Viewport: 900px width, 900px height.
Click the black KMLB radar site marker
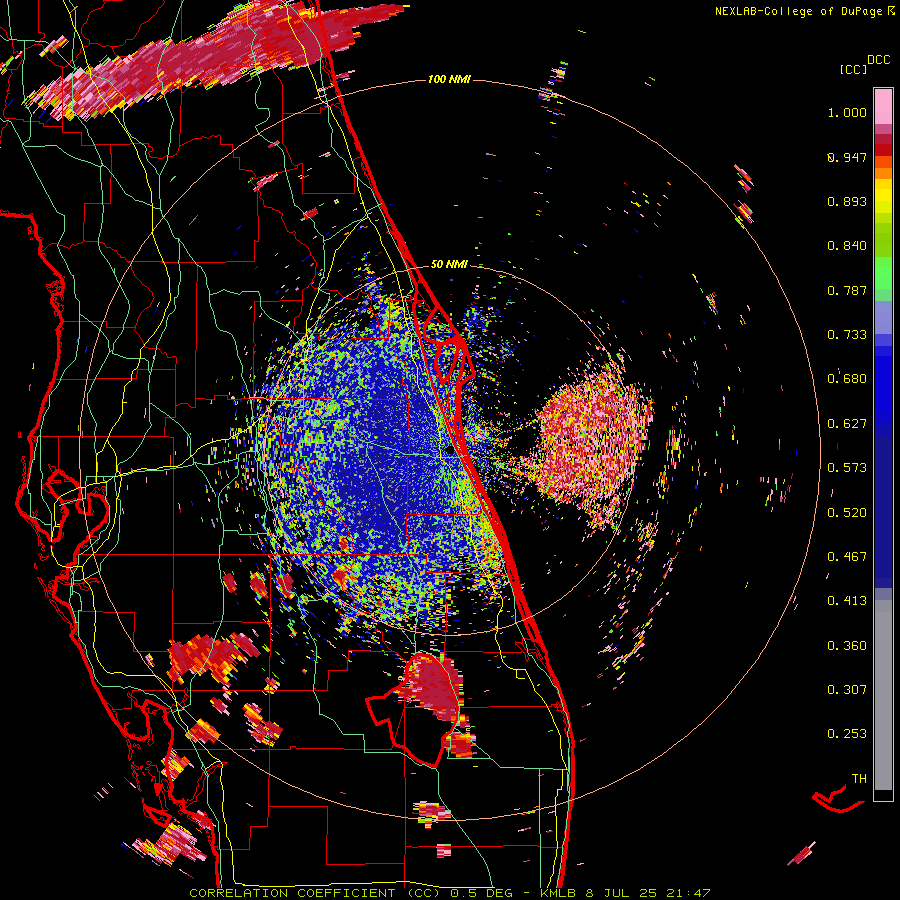click(450, 451)
